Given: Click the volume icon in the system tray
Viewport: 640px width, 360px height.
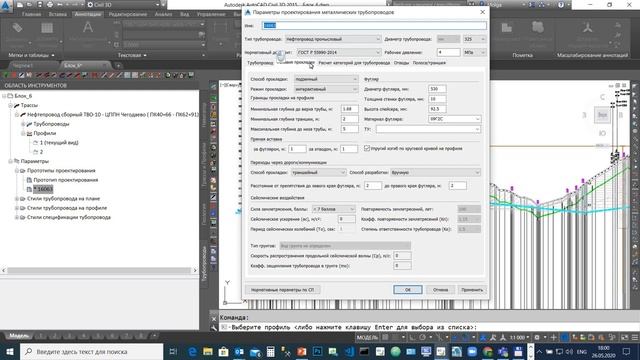Looking at the screenshot, I should (569, 351).
